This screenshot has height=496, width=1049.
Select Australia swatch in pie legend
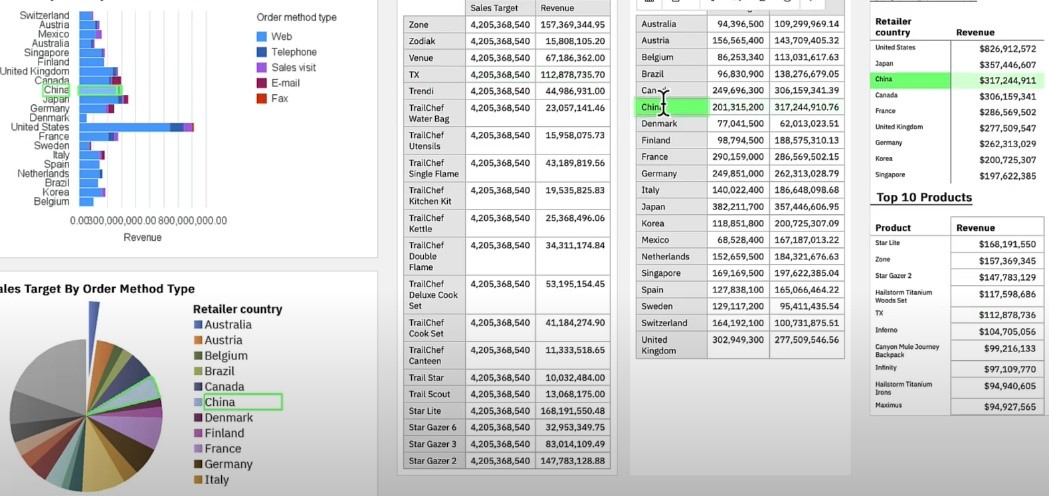[197, 325]
